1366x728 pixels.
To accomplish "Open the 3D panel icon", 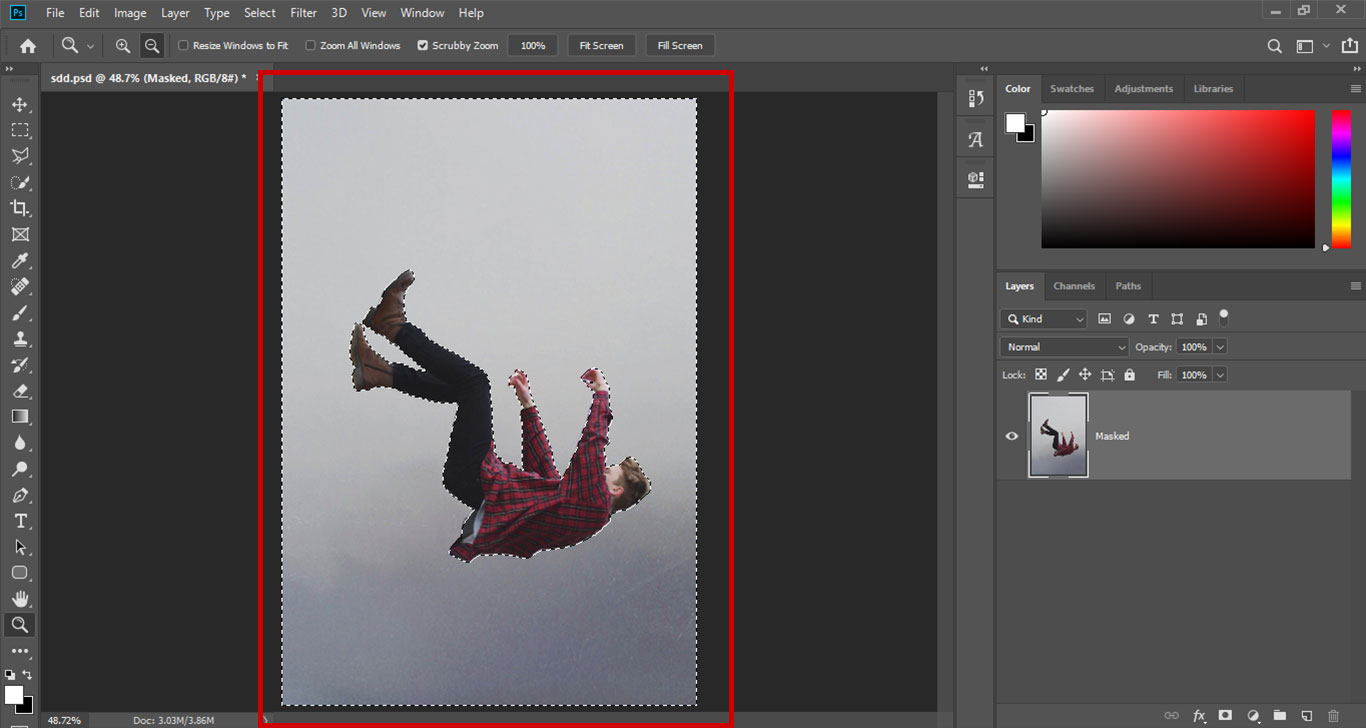I will coord(976,179).
